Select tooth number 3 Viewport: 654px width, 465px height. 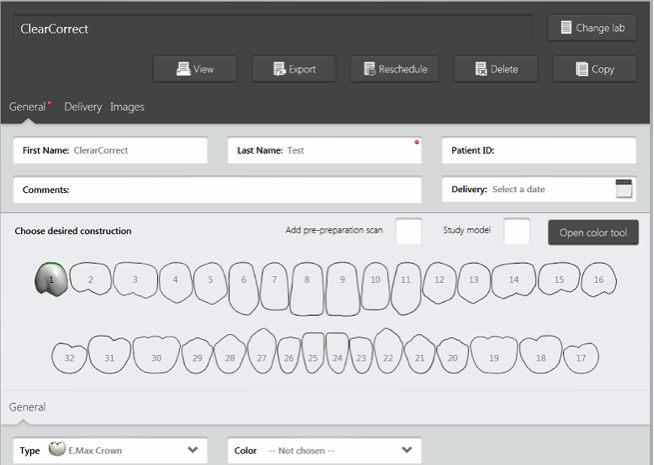[x=135, y=279]
